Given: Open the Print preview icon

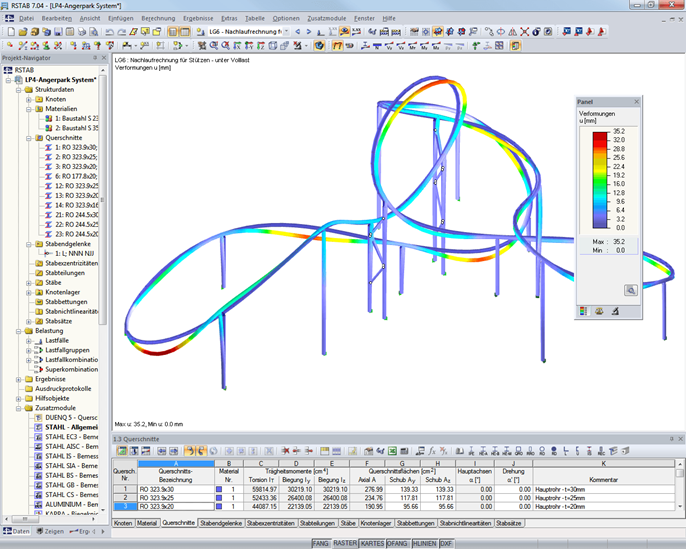Looking at the screenshot, I should [94, 31].
